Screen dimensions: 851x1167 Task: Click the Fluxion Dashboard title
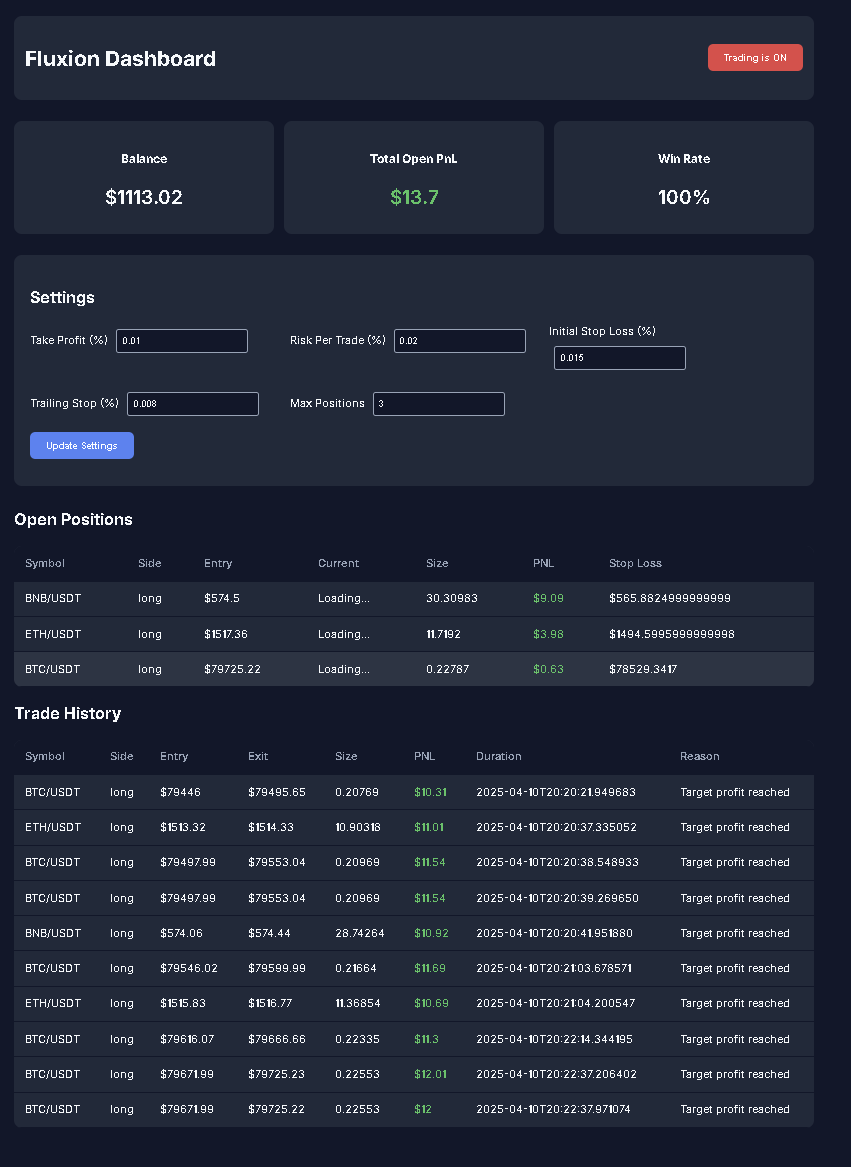(121, 58)
